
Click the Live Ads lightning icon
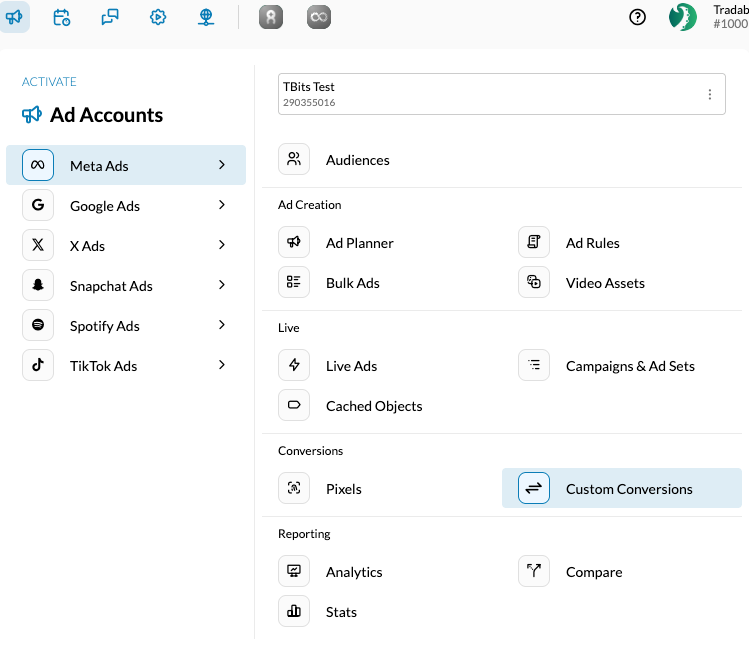294,366
